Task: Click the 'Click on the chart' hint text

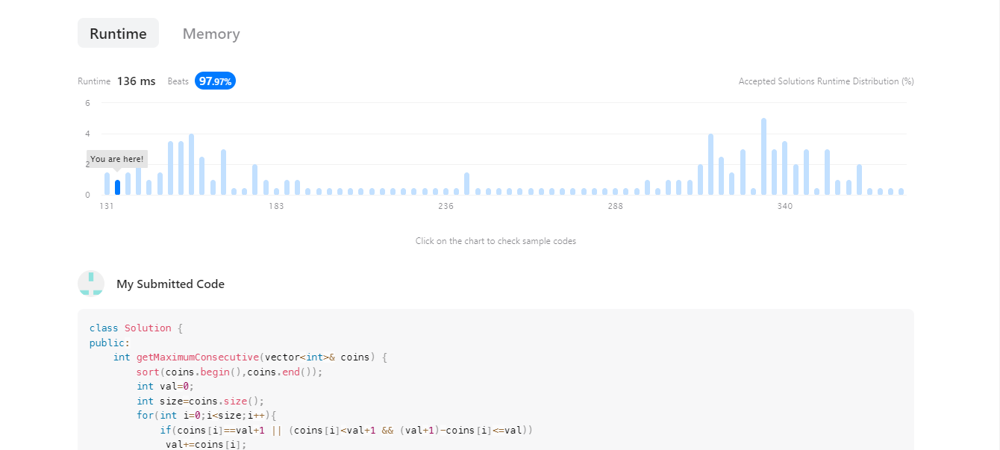Action: point(496,241)
